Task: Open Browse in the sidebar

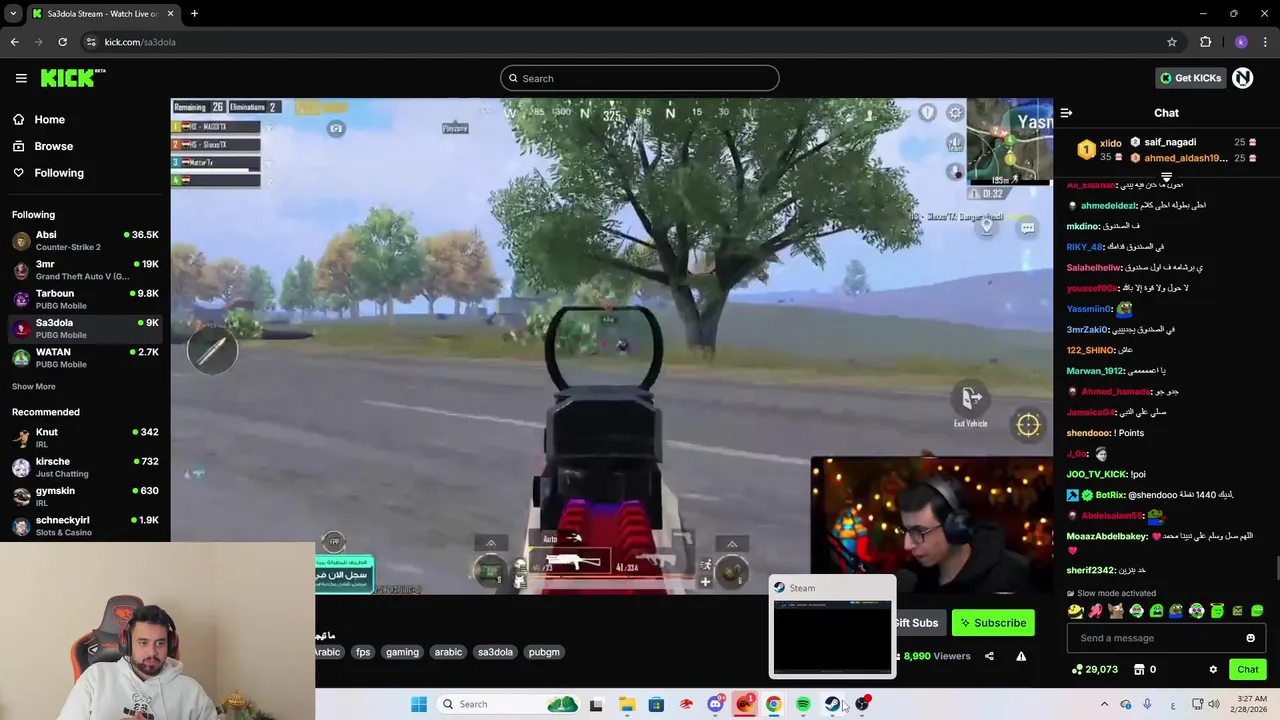Action: point(85,146)
